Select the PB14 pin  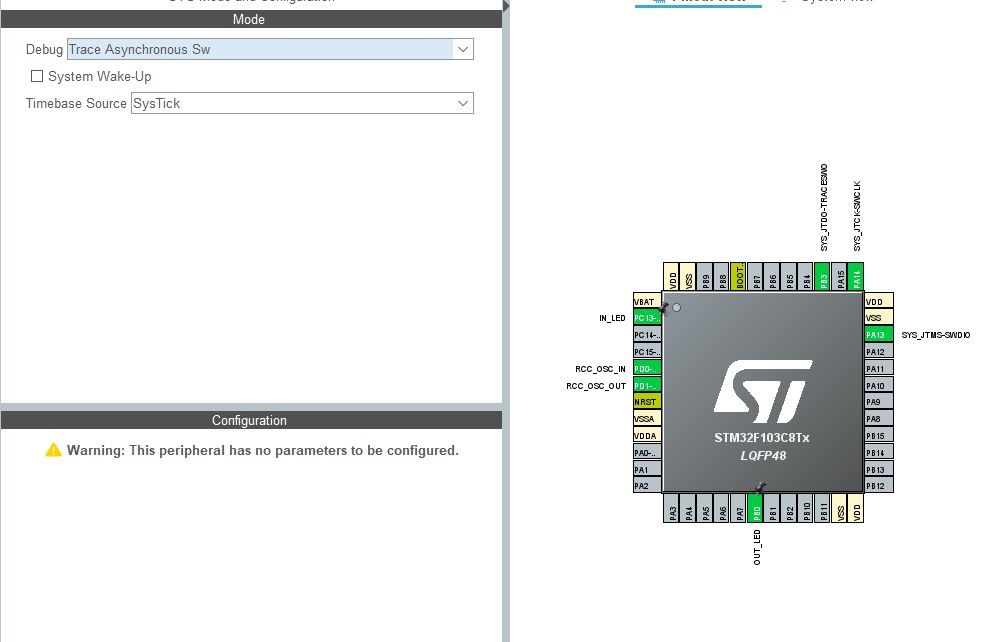point(879,452)
